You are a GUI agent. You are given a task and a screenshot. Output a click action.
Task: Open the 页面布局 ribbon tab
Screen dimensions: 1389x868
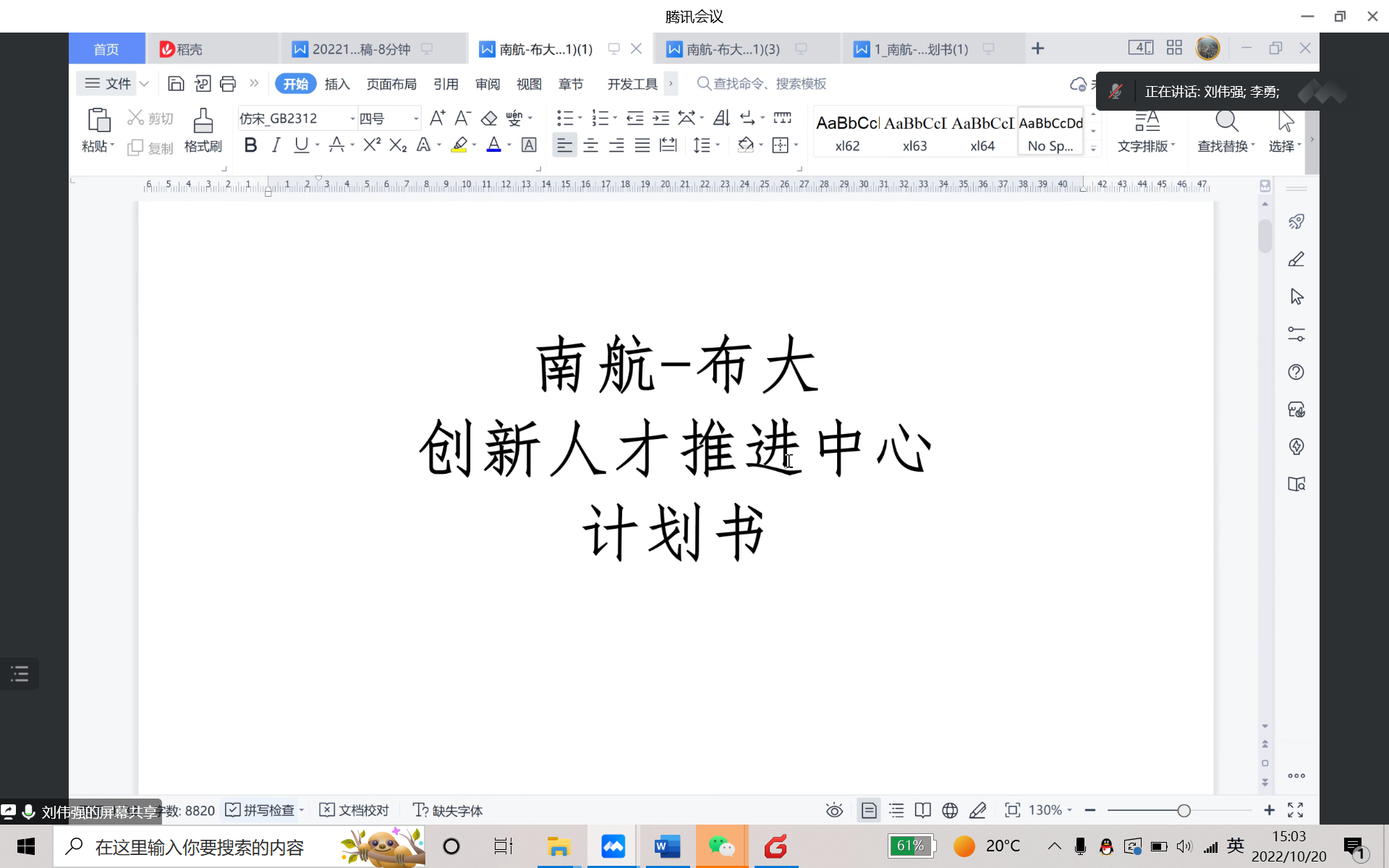391,84
